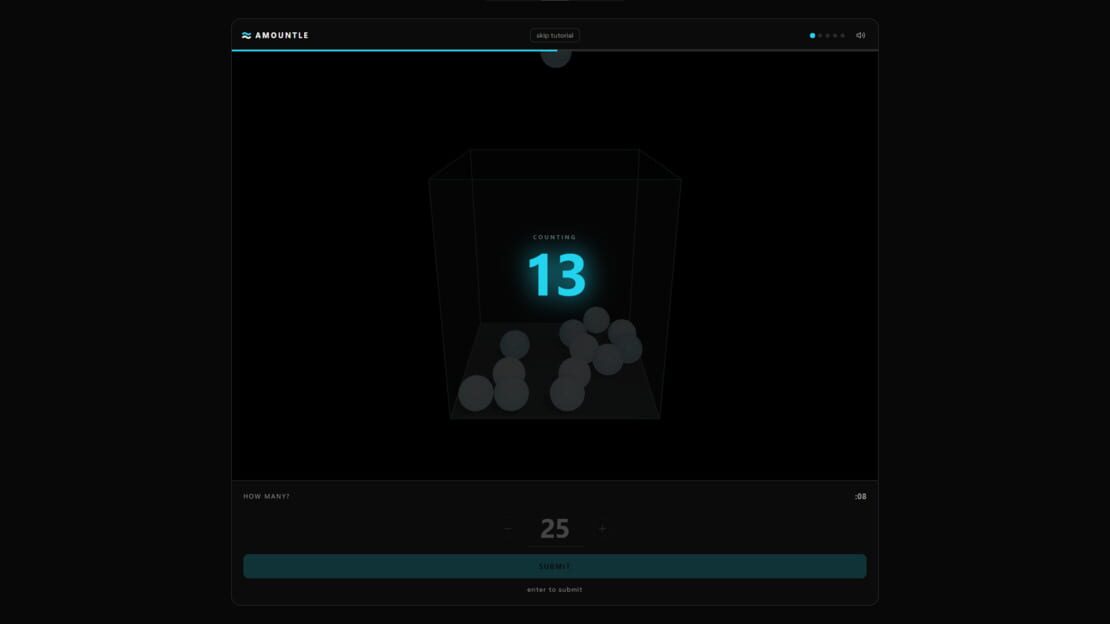Image resolution: width=1110 pixels, height=624 pixels.
Task: Click the skip tutorial button
Action: 554,35
